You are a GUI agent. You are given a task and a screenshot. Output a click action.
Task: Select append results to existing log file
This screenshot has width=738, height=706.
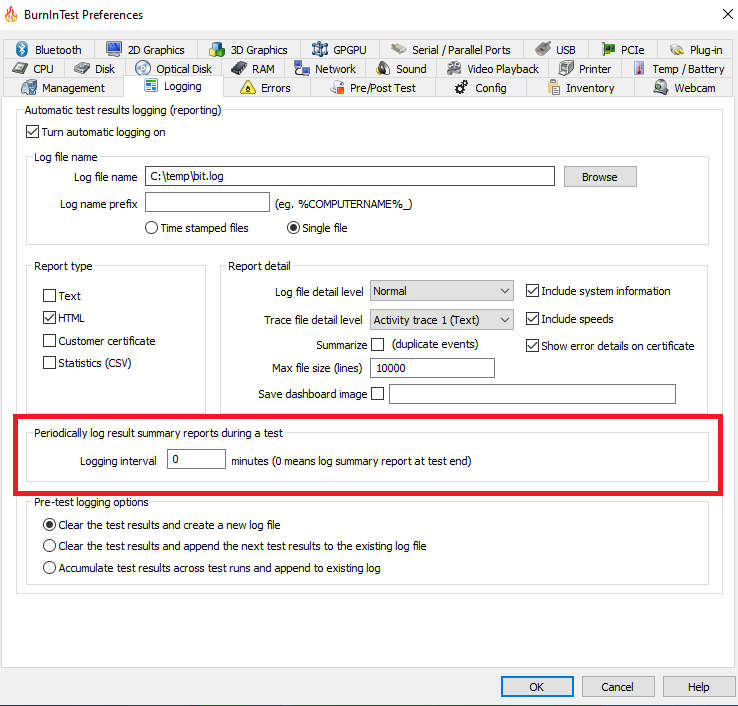click(x=49, y=546)
